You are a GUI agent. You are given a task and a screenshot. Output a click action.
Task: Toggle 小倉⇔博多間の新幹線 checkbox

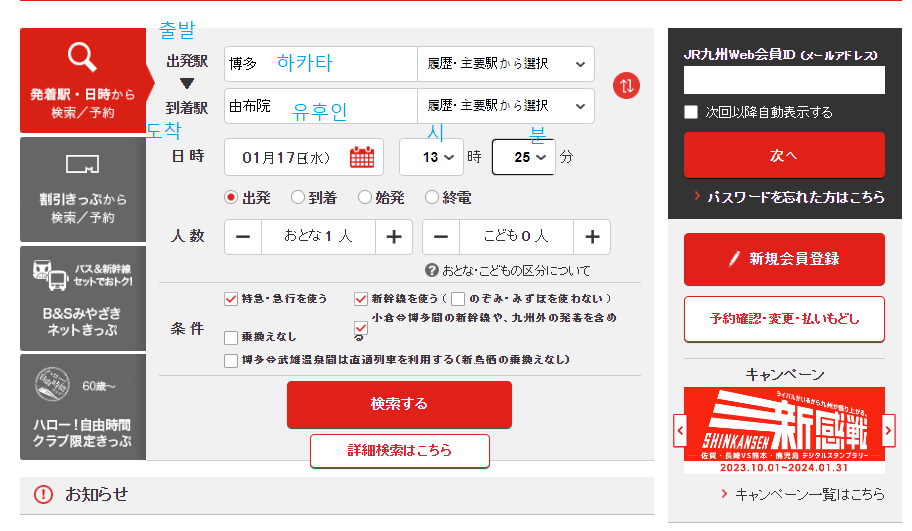point(361,327)
